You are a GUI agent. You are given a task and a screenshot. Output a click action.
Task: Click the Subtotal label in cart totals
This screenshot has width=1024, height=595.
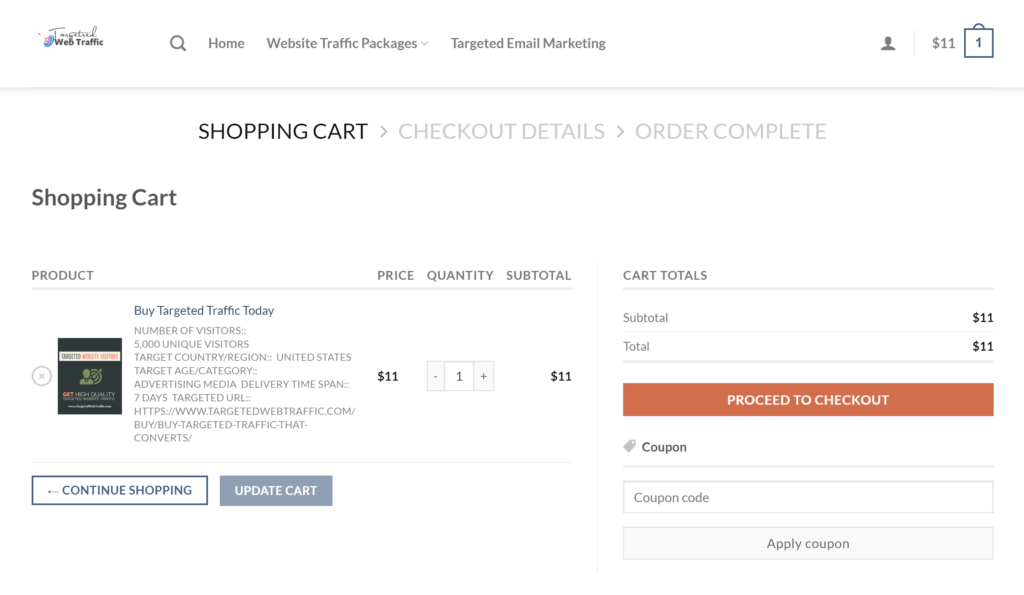645,318
